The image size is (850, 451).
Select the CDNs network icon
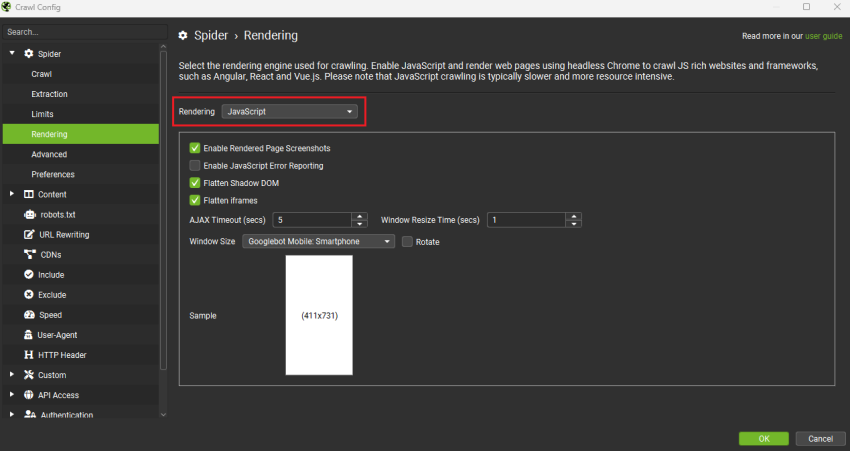click(29, 255)
